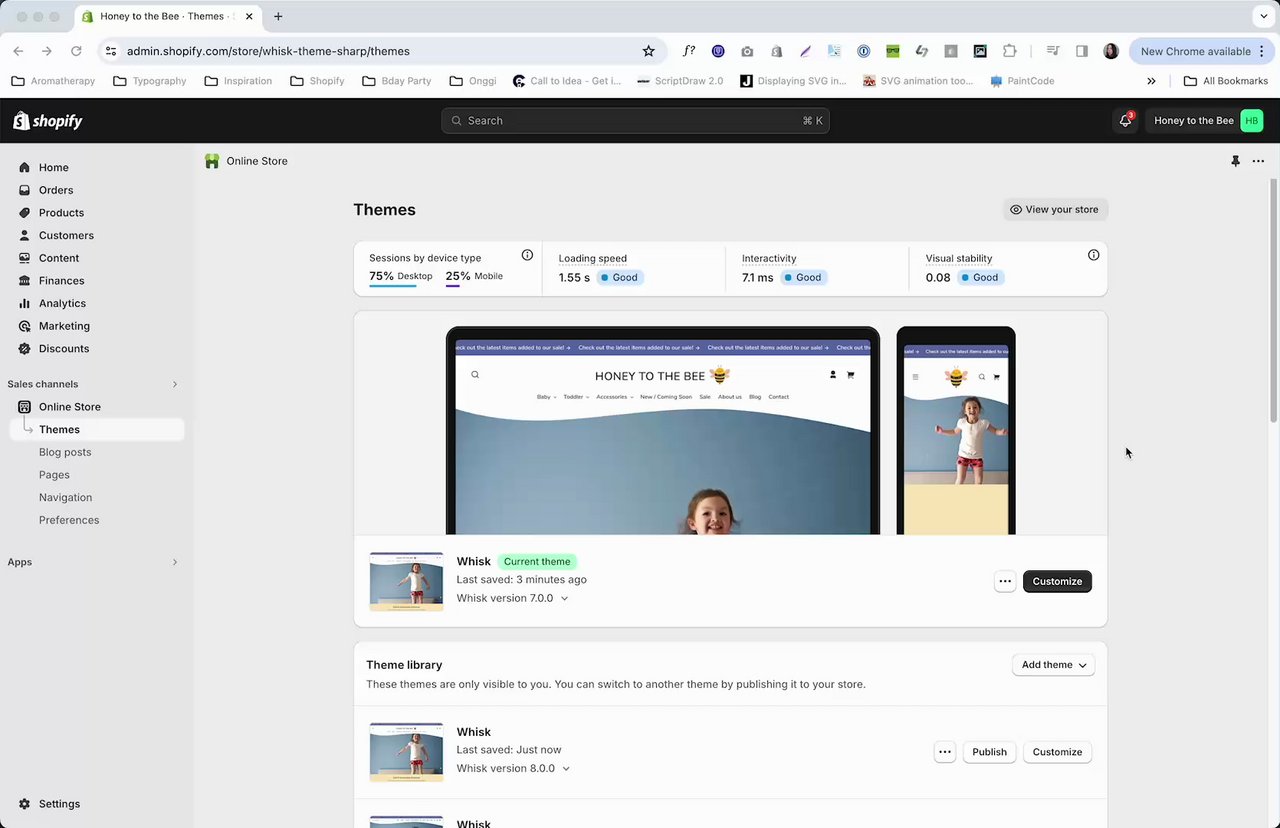Click the desktop store preview image
Viewport: 1280px width, 828px height.
pos(663,431)
